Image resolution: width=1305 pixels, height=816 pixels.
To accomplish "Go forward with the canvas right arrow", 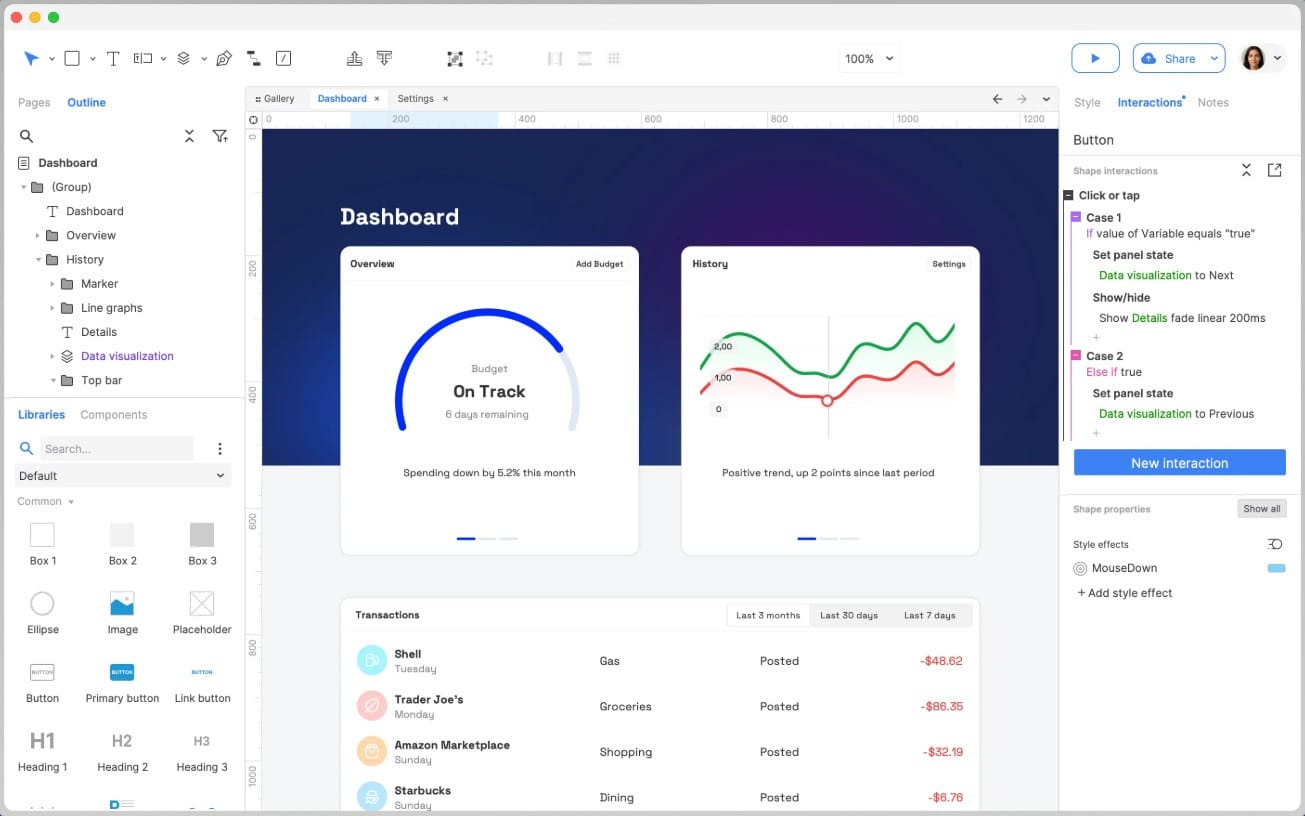I will pos(1021,99).
